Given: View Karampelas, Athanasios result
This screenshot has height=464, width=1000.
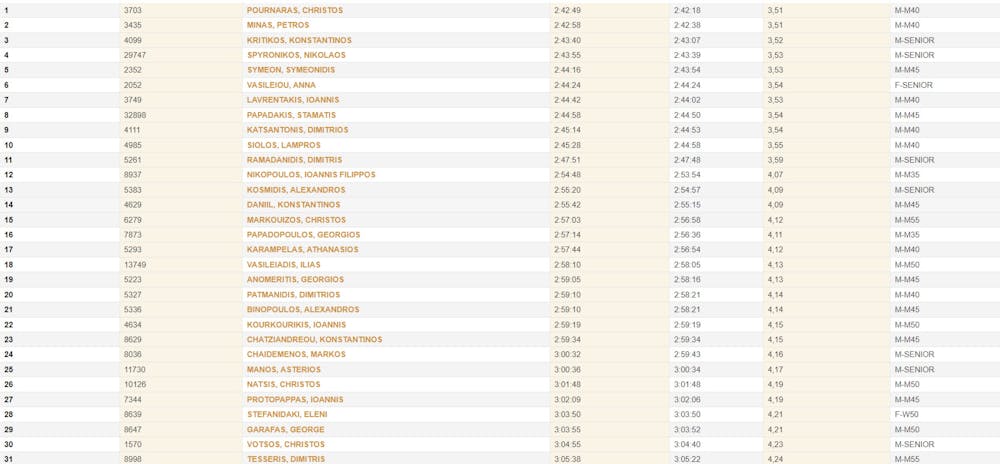Looking at the screenshot, I should pyautogui.click(x=302, y=249).
